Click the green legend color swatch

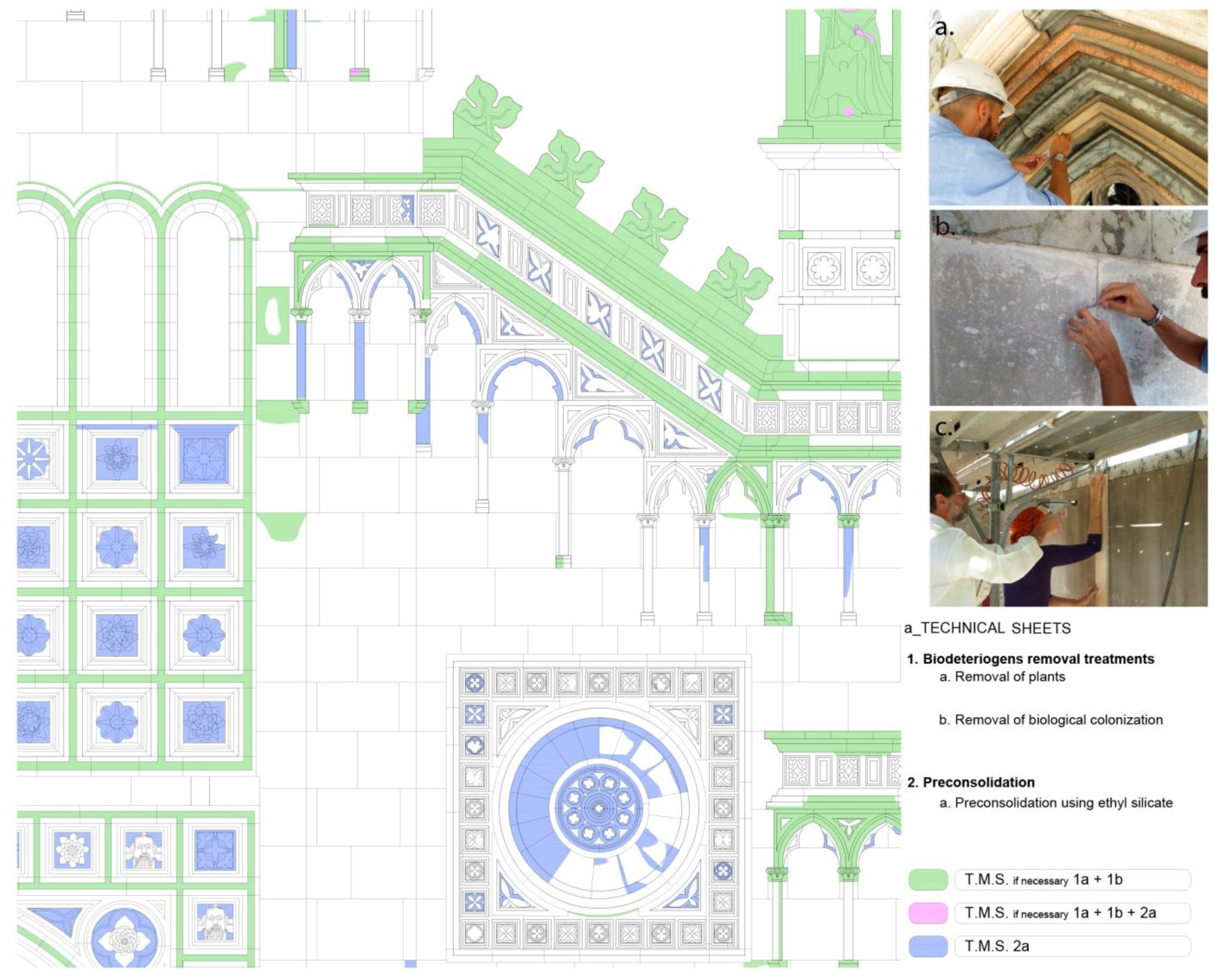point(928,880)
